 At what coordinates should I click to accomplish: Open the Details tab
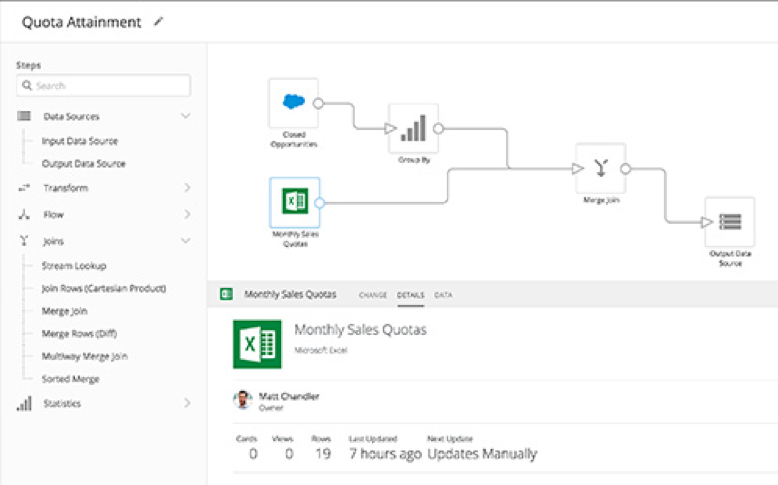[410, 295]
